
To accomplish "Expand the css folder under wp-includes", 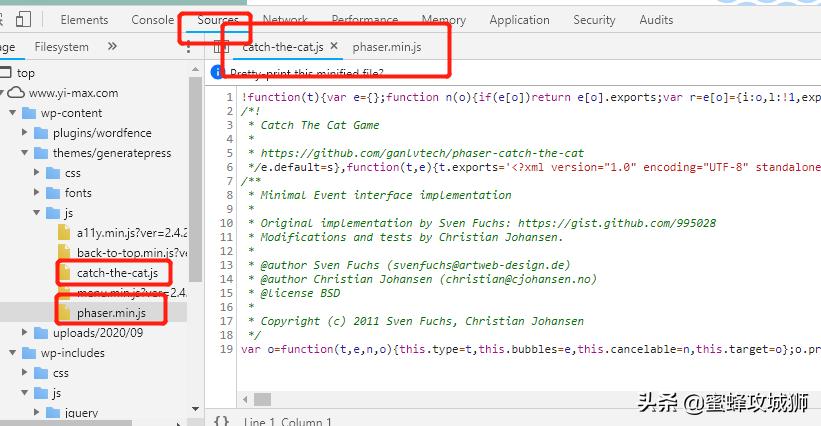I will coord(24,373).
